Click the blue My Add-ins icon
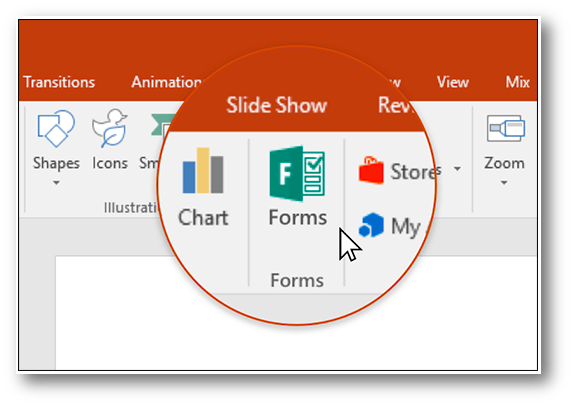Image resolution: width=572 pixels, height=405 pixels. (371, 225)
